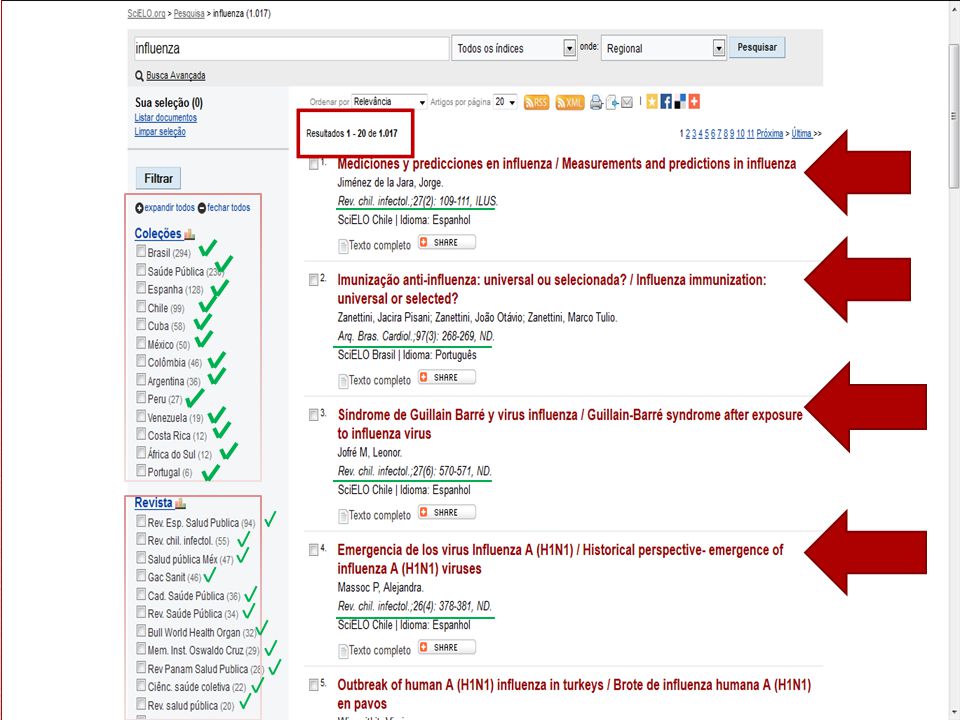The width and height of the screenshot is (960, 720).
Task: Go to results page 11
Action: [x=751, y=133]
